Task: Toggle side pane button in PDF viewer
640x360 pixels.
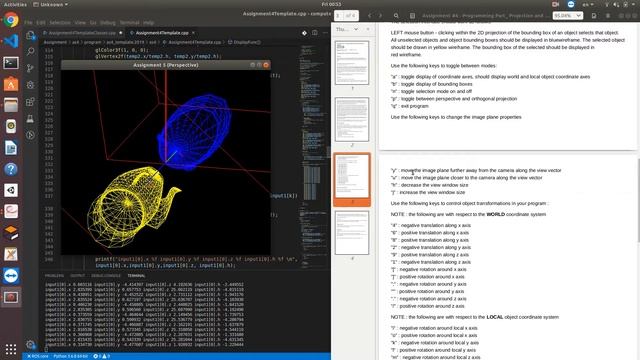Action: [413, 16]
